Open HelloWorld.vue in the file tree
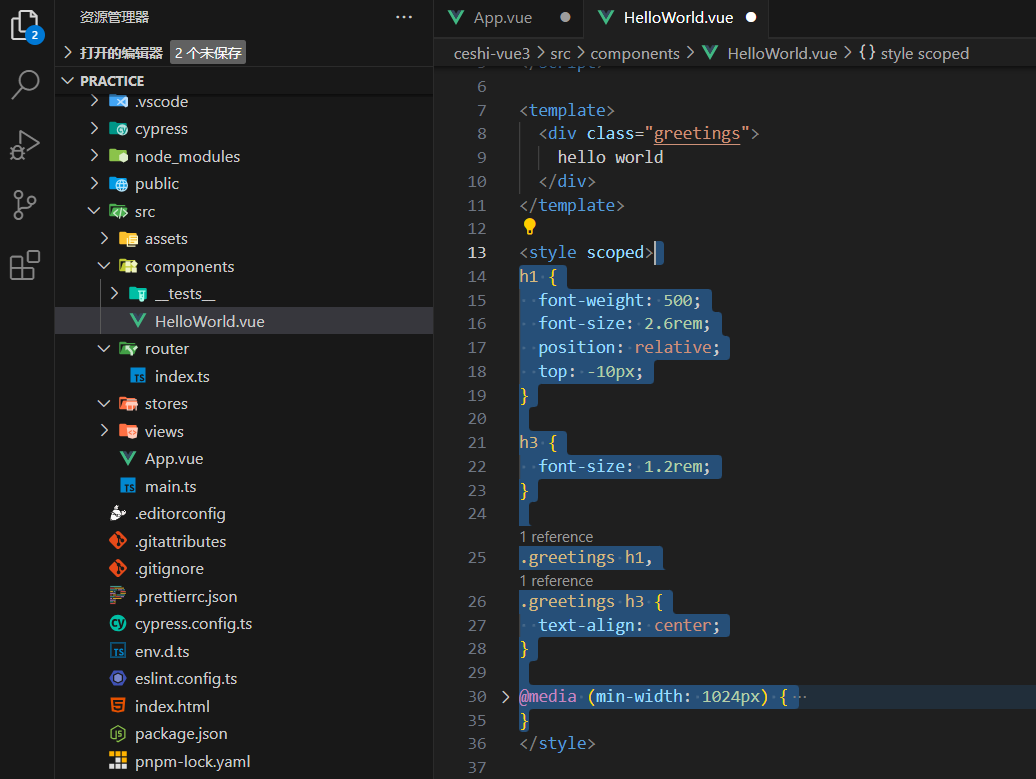1036x779 pixels. (x=244, y=321)
